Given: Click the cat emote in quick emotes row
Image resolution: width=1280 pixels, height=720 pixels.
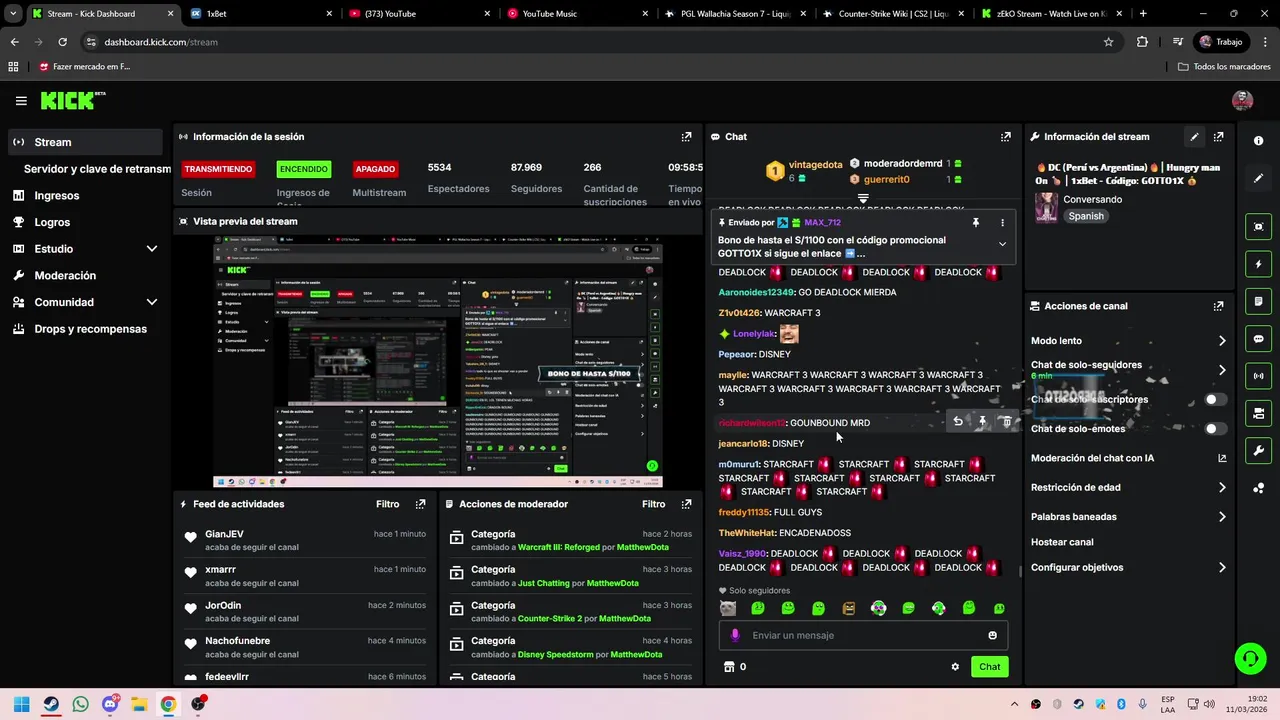Looking at the screenshot, I should click(x=728, y=608).
